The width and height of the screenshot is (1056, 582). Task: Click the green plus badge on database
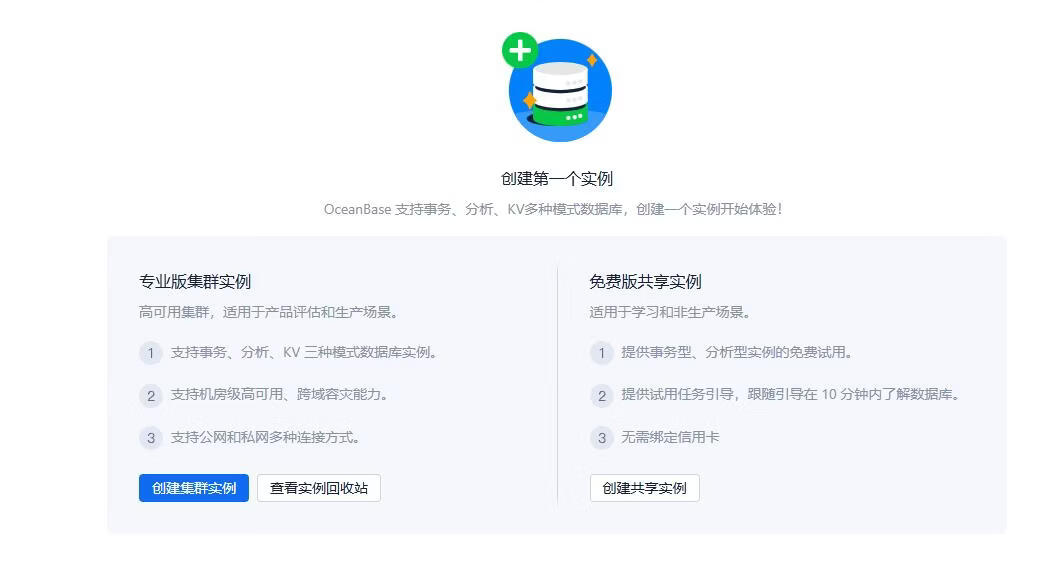coord(520,50)
